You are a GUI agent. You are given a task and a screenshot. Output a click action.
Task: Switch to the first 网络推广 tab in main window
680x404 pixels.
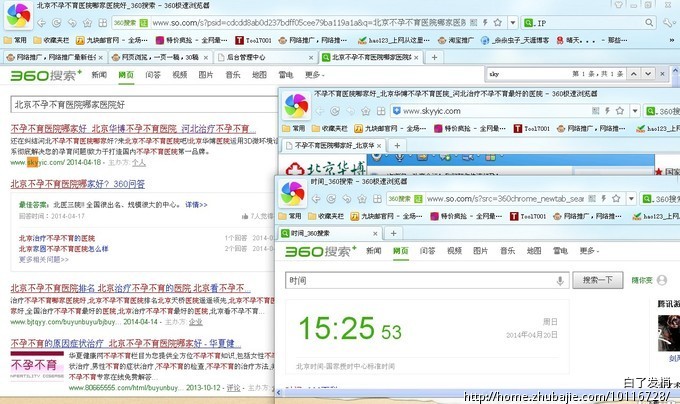pyautogui.click(x=55, y=57)
